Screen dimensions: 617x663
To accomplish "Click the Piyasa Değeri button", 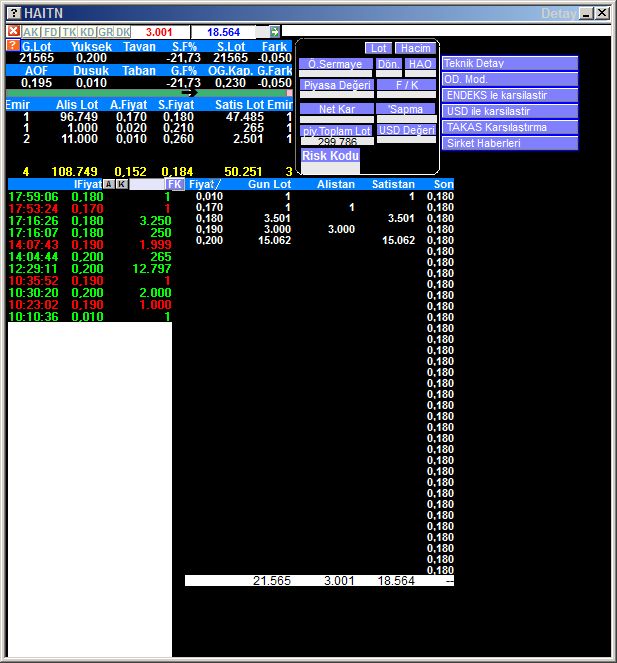I will point(337,85).
